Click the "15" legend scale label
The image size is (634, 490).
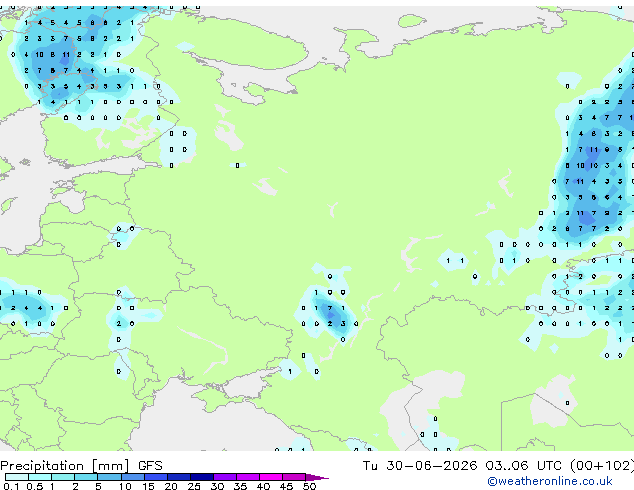point(148,486)
